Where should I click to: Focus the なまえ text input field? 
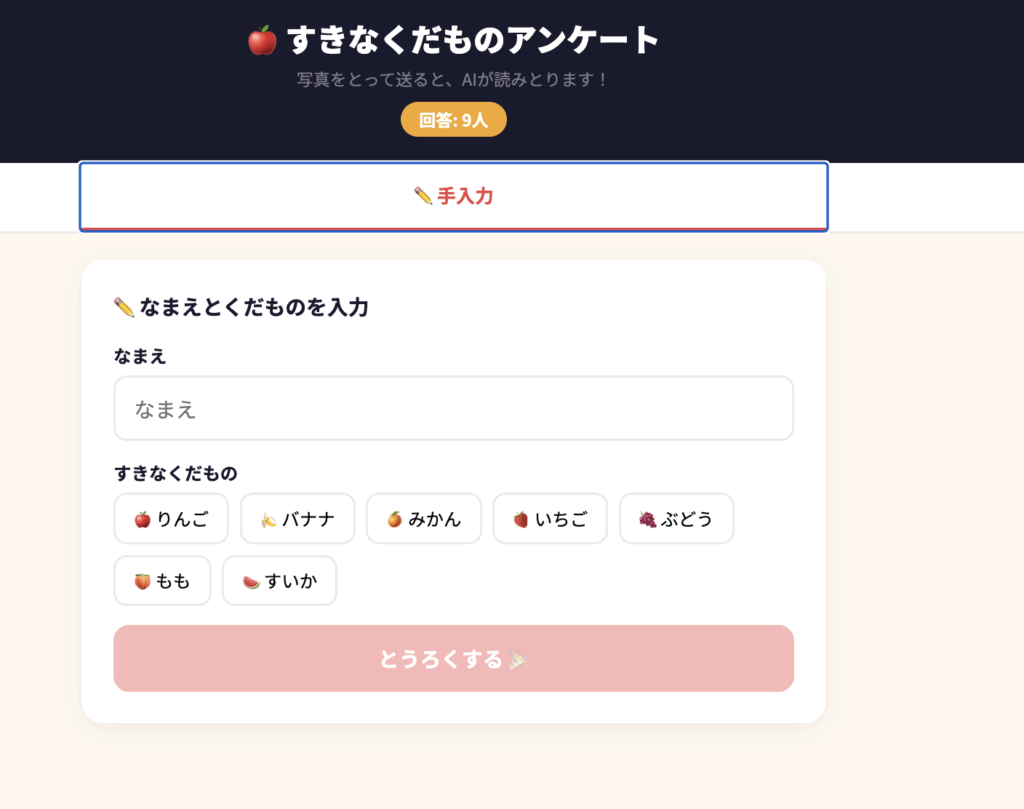point(453,408)
